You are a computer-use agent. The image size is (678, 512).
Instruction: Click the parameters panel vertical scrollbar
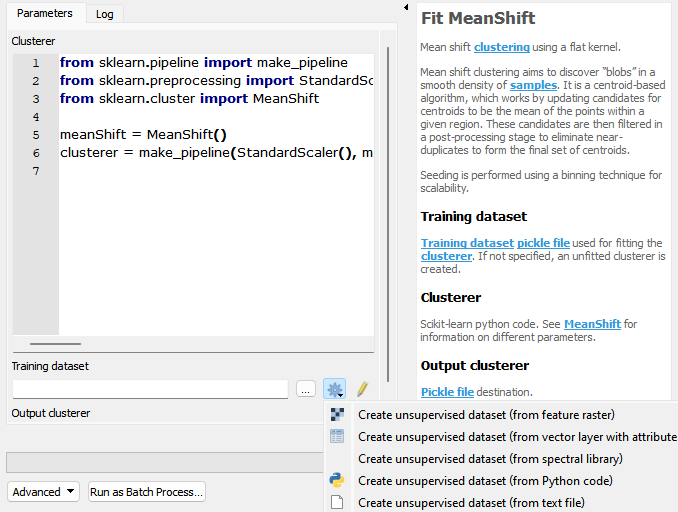[388, 214]
